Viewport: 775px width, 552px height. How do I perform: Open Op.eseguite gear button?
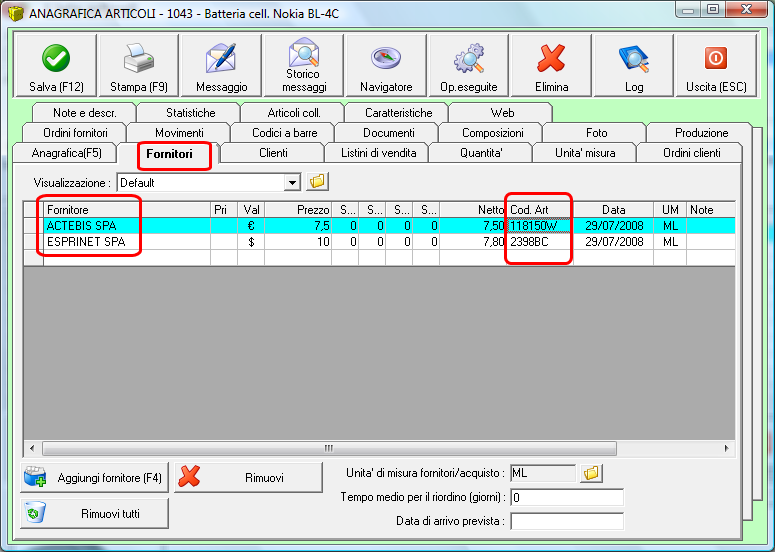469,65
